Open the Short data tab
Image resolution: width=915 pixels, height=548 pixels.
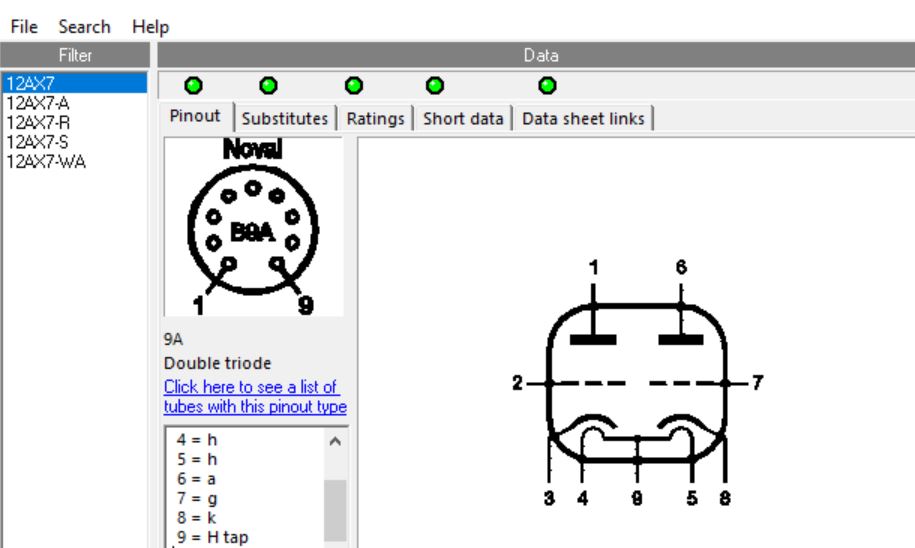tap(463, 118)
